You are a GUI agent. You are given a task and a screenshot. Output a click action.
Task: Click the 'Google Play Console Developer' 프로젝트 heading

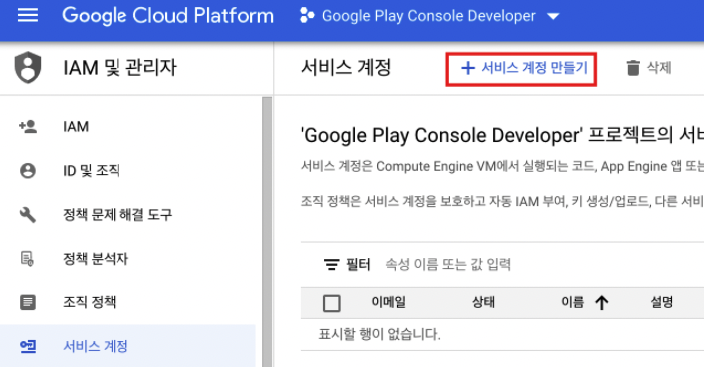point(502,135)
